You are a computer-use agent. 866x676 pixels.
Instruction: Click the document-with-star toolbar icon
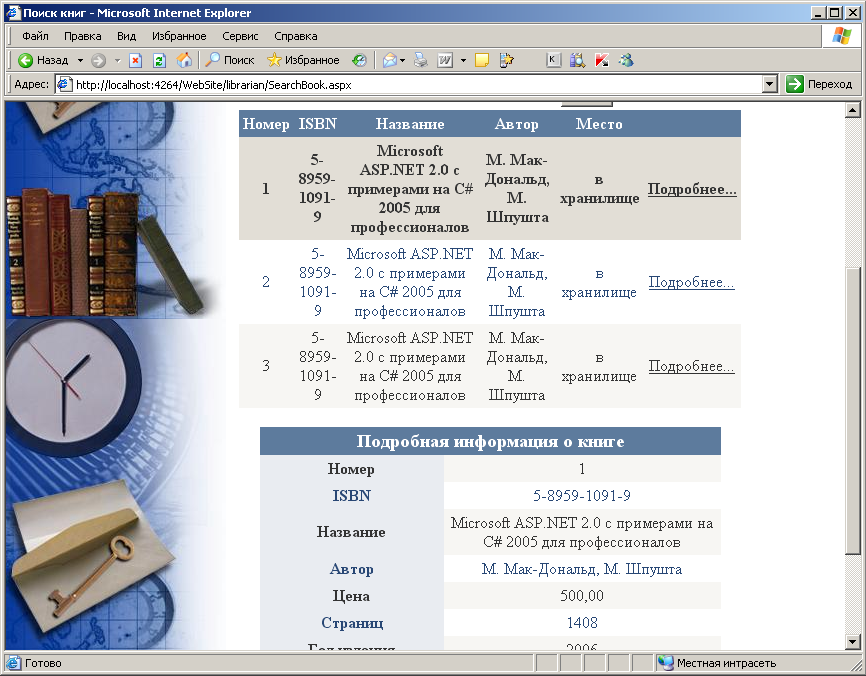(506, 60)
